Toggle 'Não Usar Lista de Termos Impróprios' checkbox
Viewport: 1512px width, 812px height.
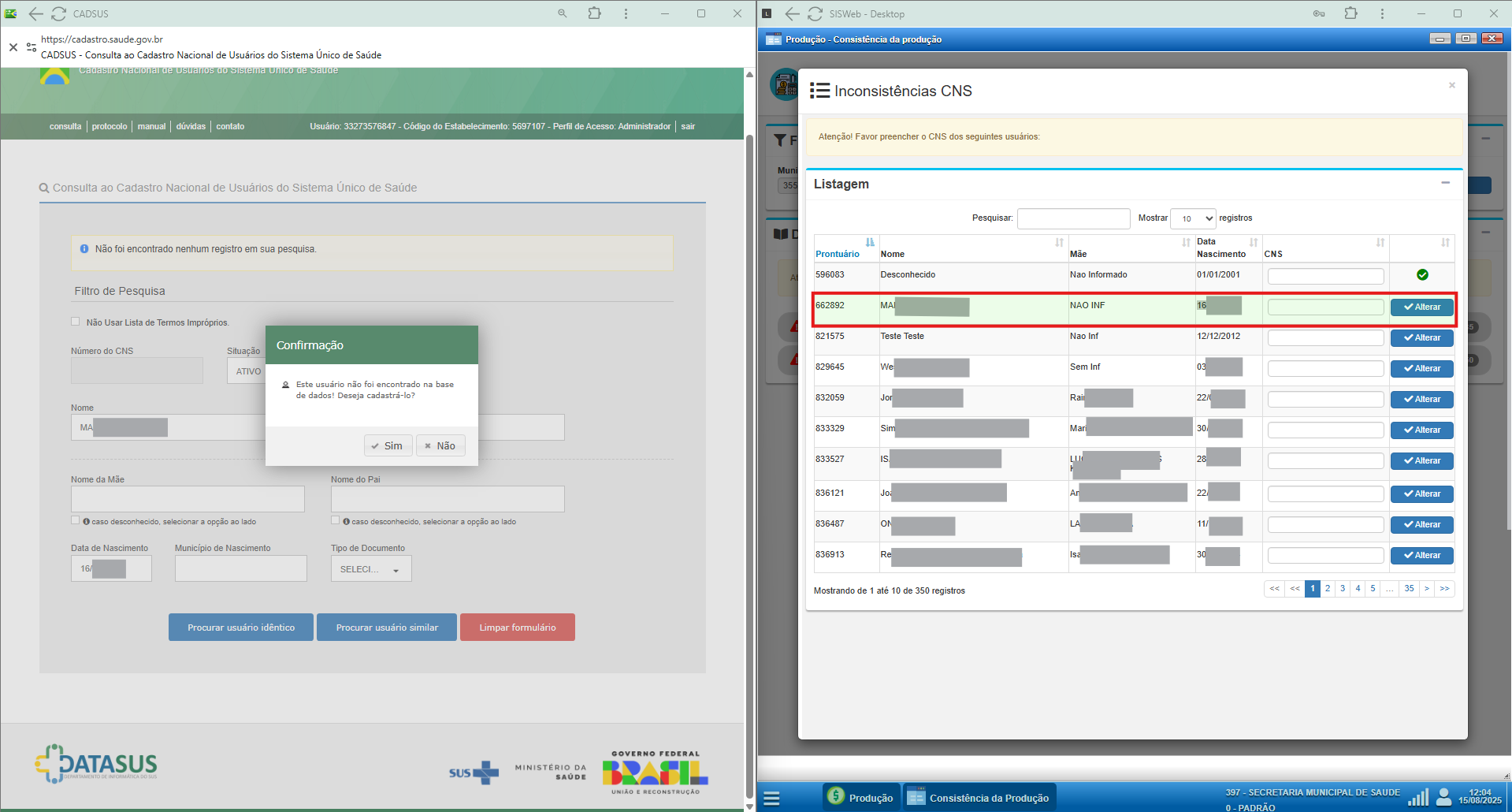tap(76, 322)
